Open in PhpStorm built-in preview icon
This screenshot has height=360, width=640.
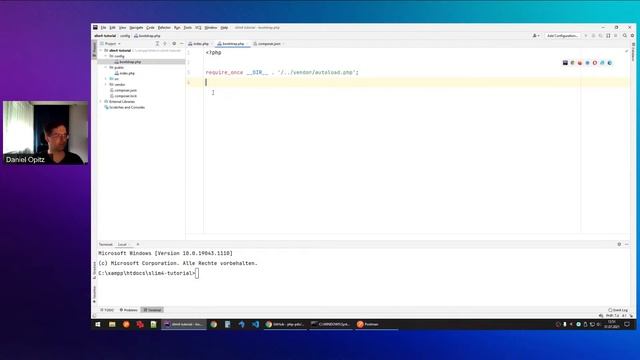(x=565, y=63)
